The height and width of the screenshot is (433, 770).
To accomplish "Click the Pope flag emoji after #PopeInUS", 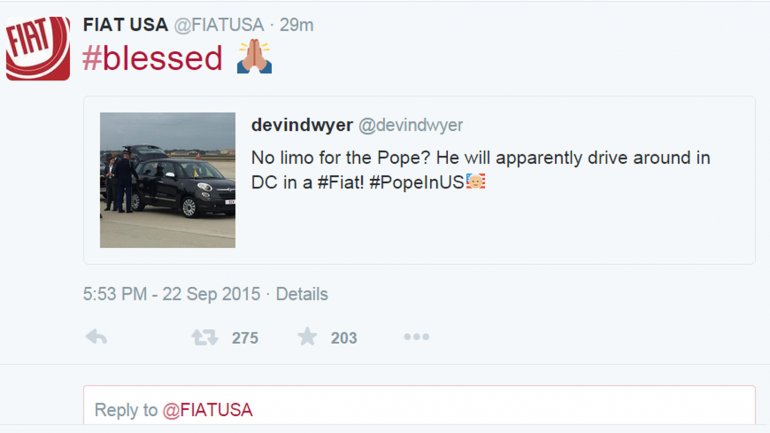I will pos(475,181).
